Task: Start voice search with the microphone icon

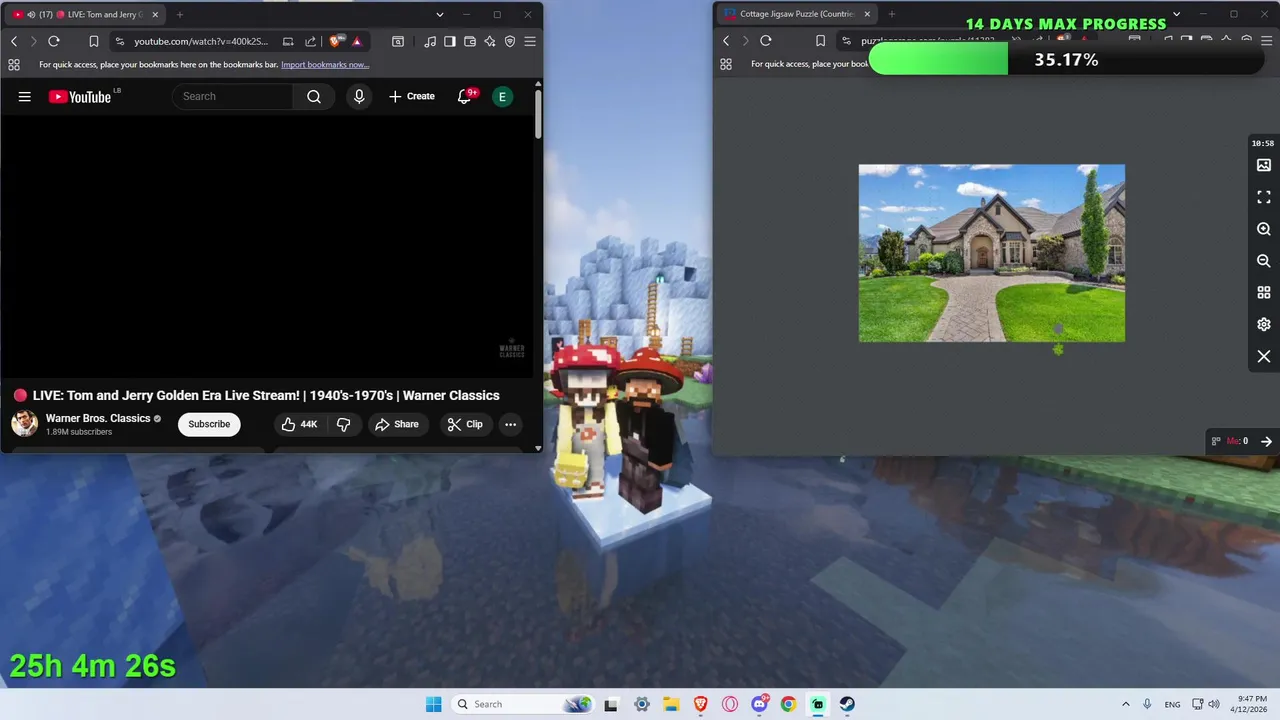Action: click(359, 97)
